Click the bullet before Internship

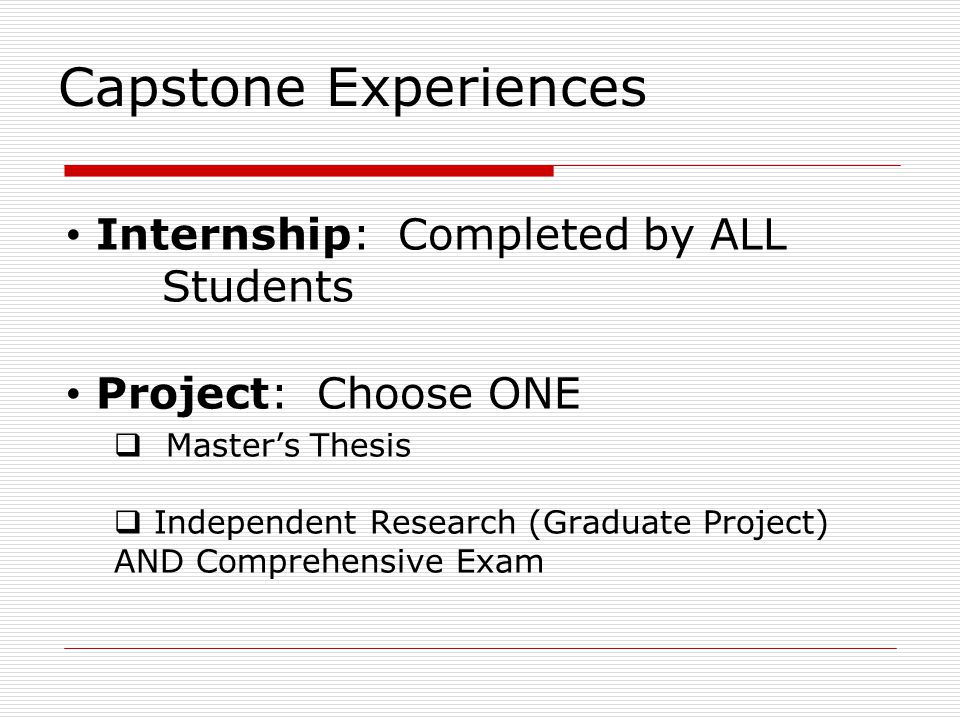click(73, 235)
